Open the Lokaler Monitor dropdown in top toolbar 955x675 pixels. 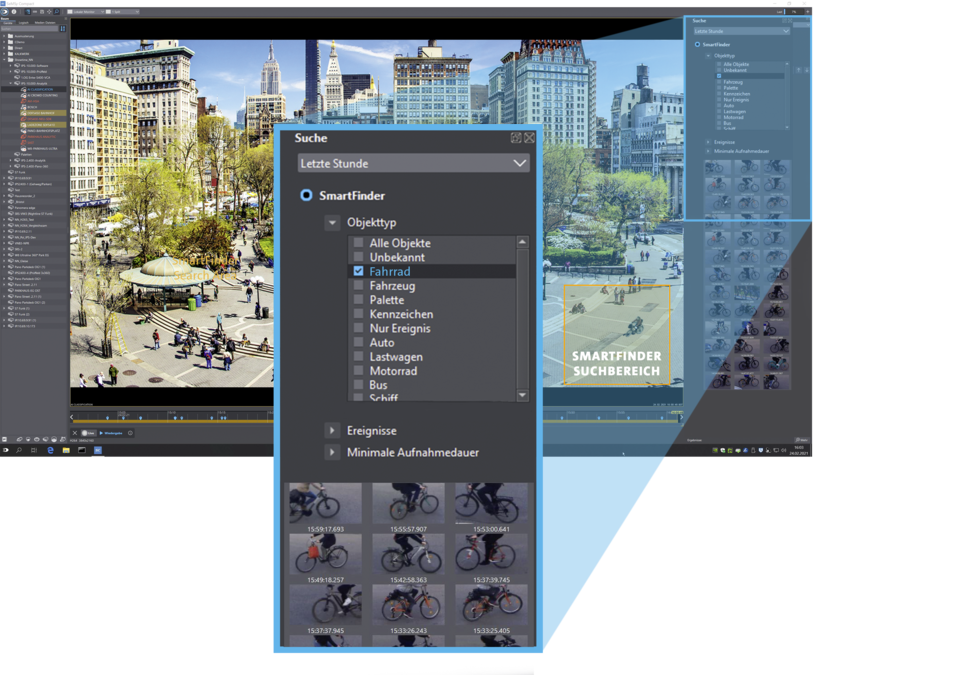pos(86,12)
